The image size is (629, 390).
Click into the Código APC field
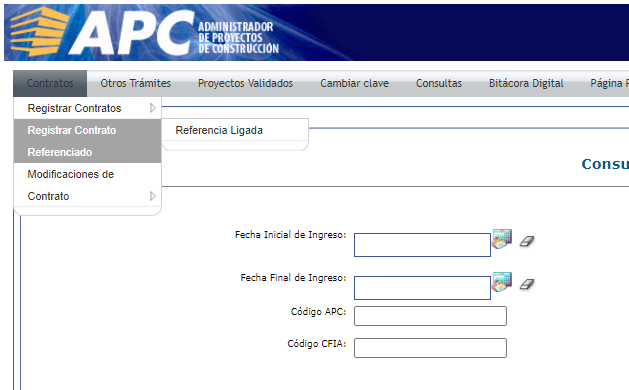point(430,316)
